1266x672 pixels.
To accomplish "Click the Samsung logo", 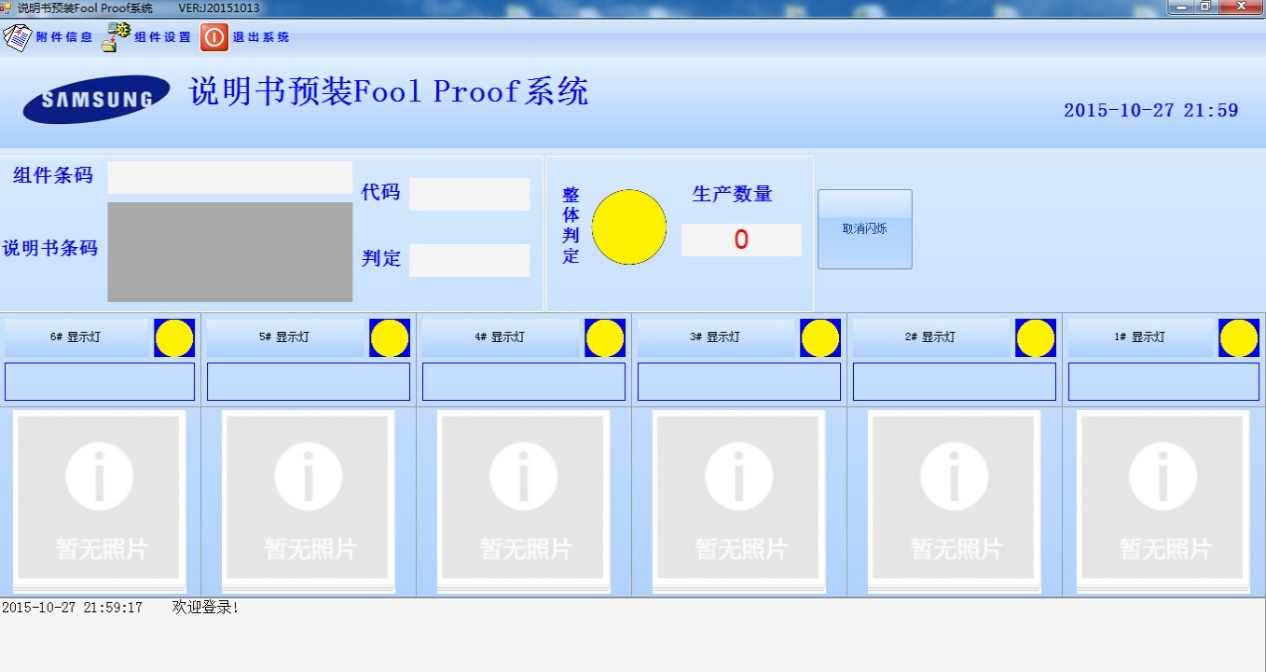I will click(x=97, y=99).
